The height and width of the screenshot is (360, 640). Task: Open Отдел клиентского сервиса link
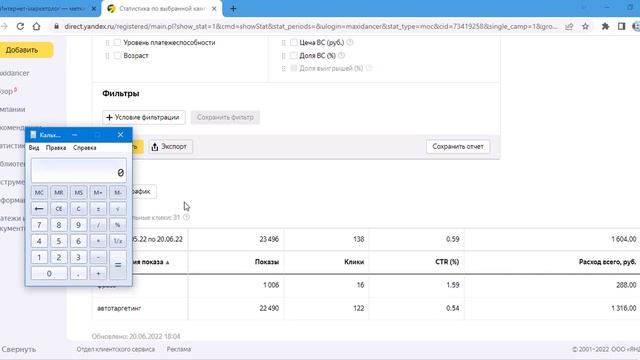pos(116,349)
